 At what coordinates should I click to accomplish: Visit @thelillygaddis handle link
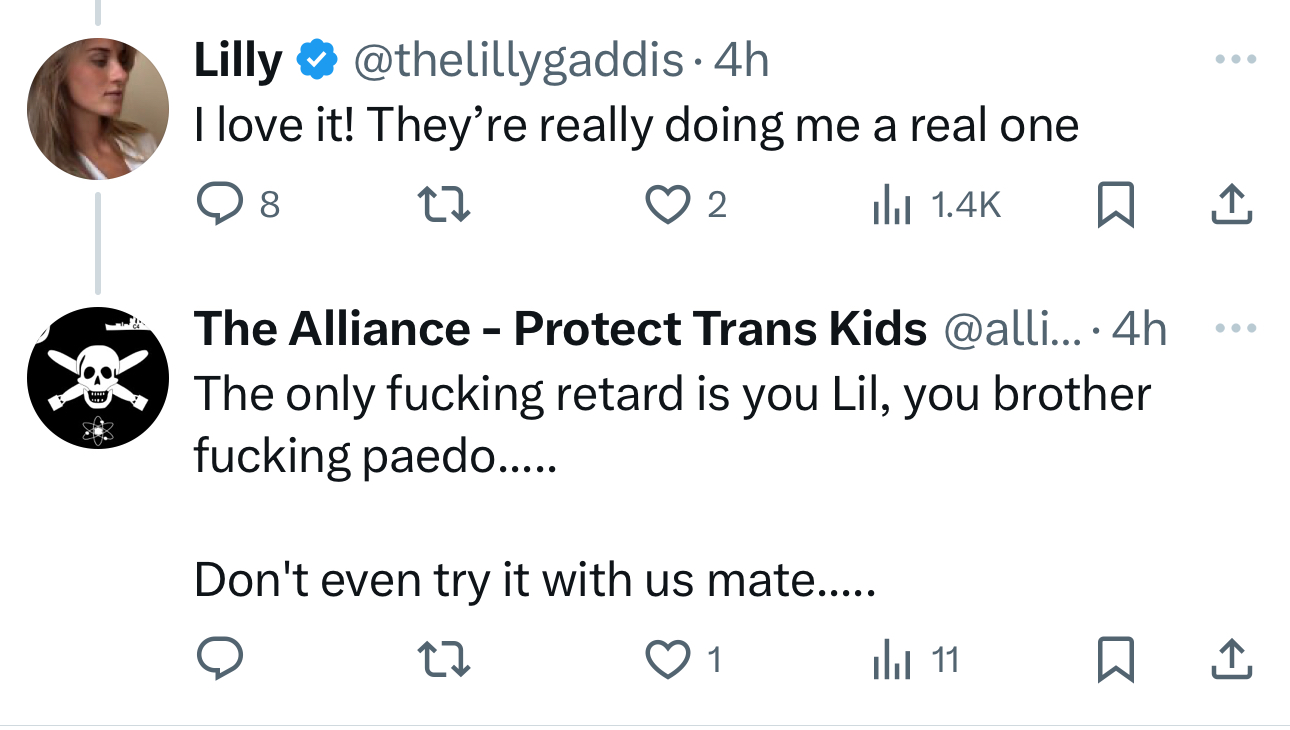(516, 62)
